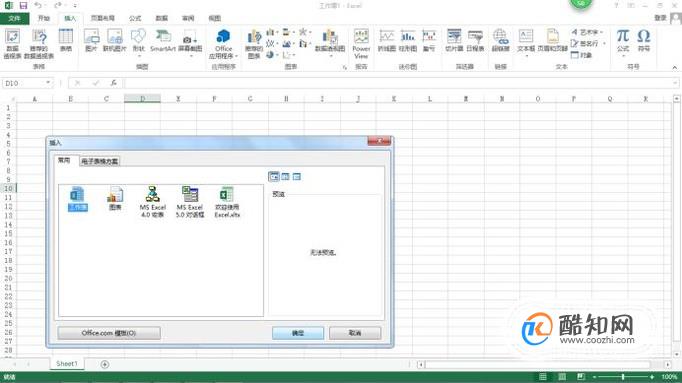Switch to the spreadsheet solutions dialog tab
The image size is (682, 383).
point(100,161)
